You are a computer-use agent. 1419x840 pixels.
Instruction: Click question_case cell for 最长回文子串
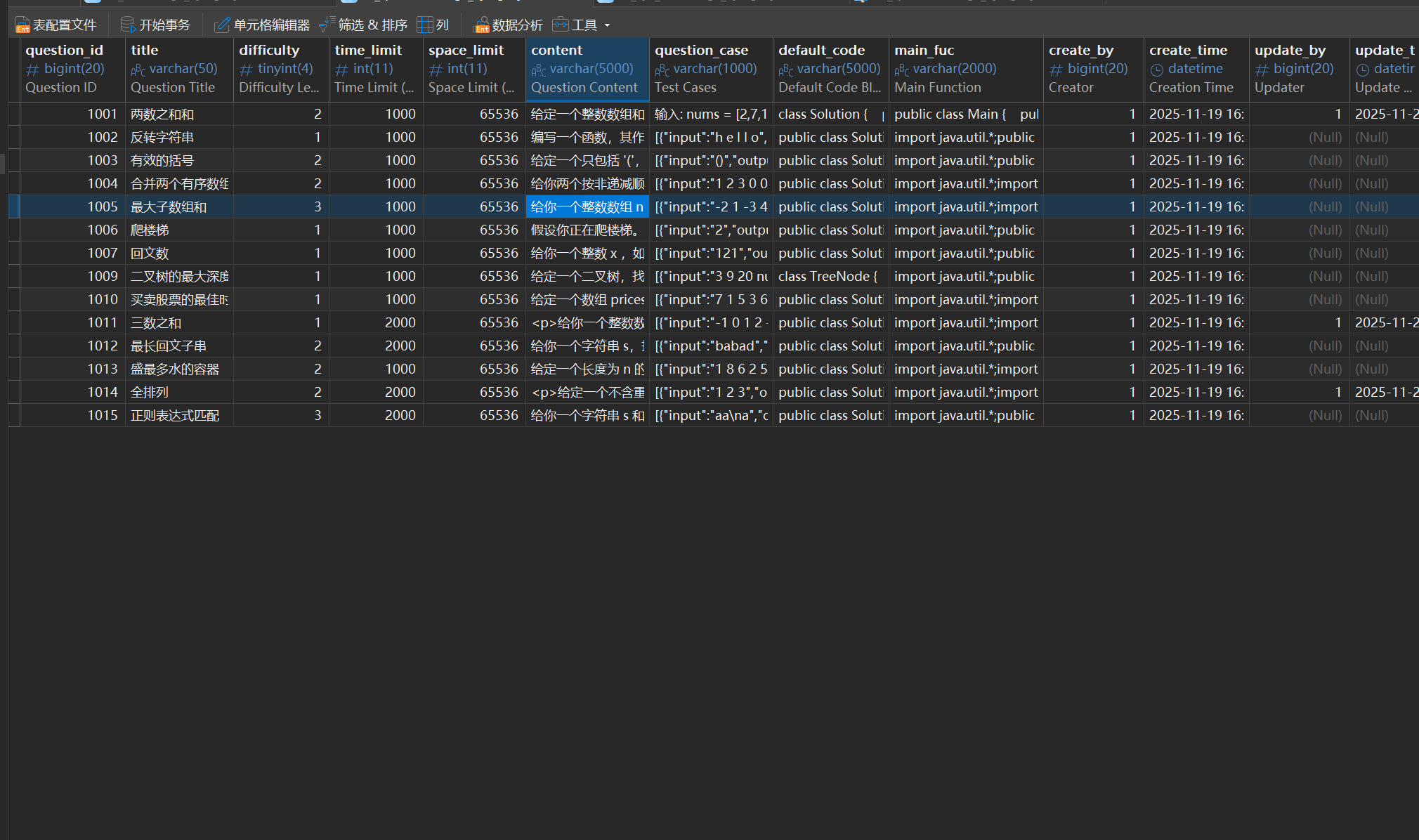click(710, 346)
